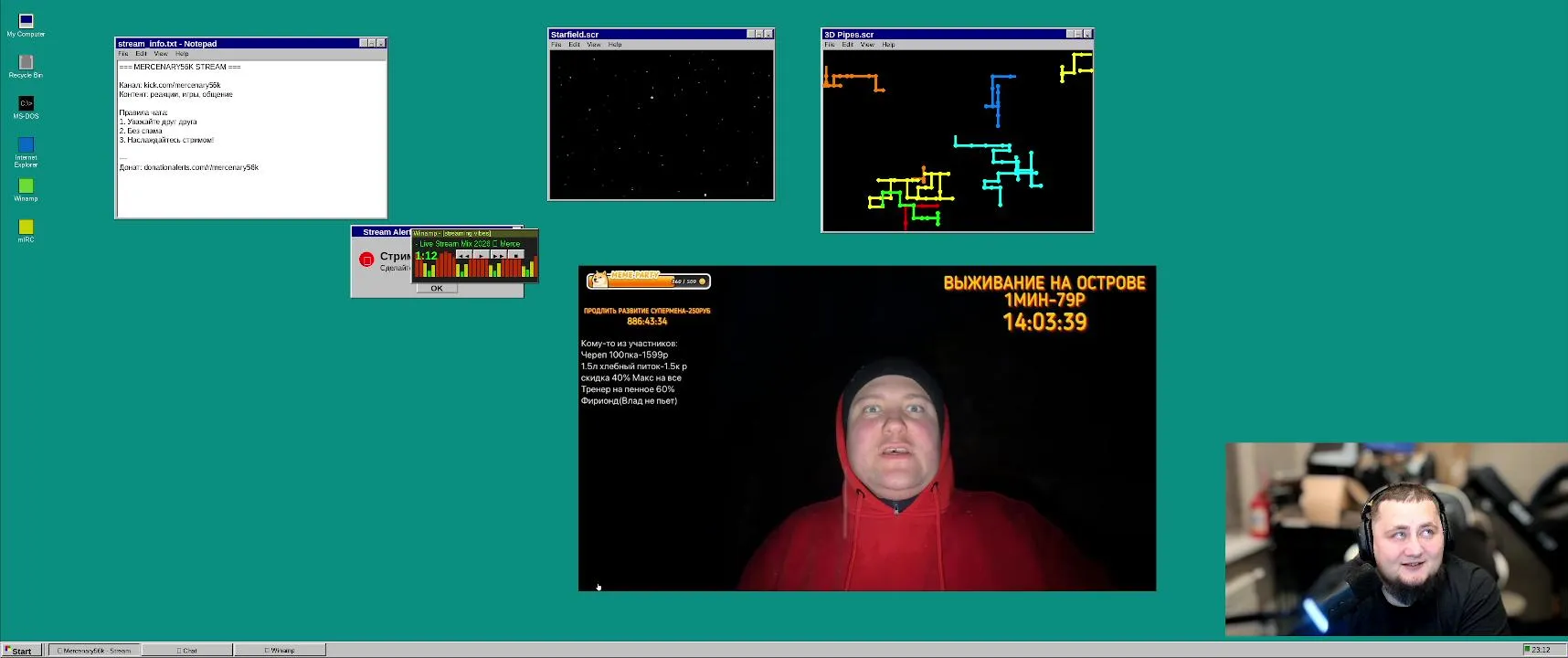The height and width of the screenshot is (658, 1568).
Task: Click the red stop icon in Stream Alert
Action: click(x=367, y=260)
